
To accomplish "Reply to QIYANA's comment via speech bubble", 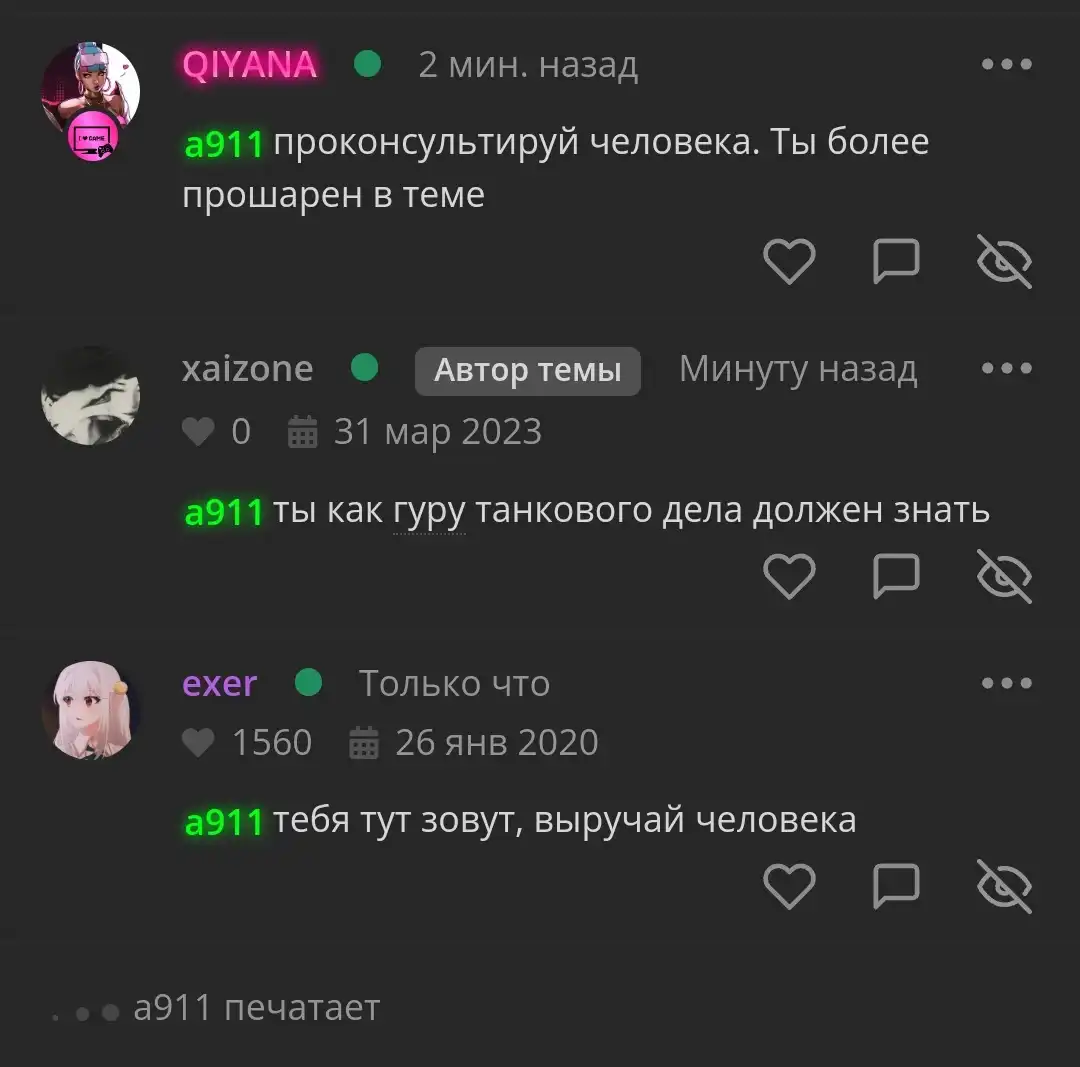I will 896,261.
